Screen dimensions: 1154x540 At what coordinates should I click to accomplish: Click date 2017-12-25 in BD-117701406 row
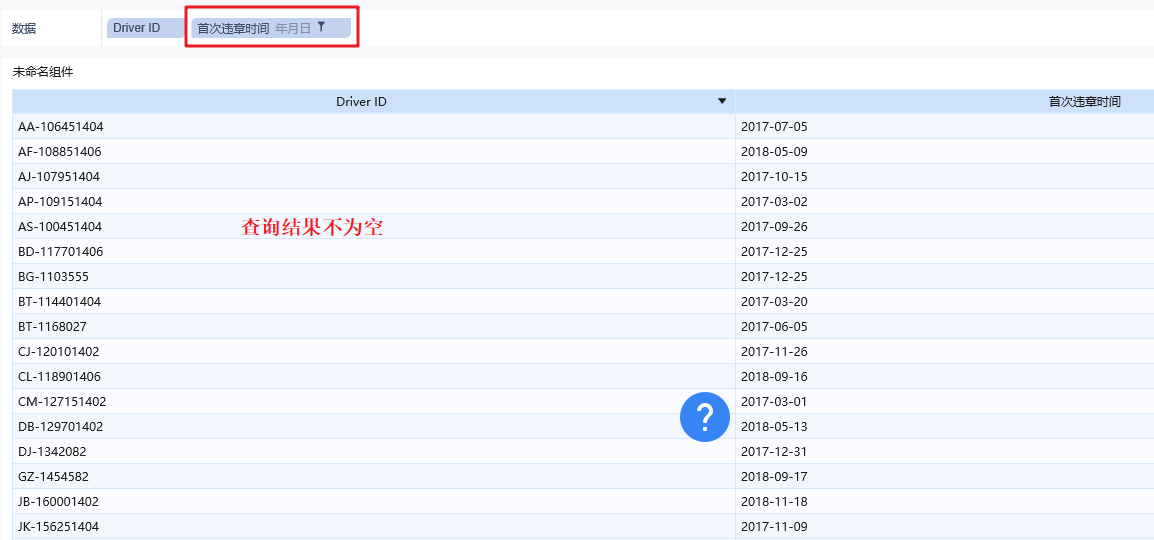tap(774, 252)
